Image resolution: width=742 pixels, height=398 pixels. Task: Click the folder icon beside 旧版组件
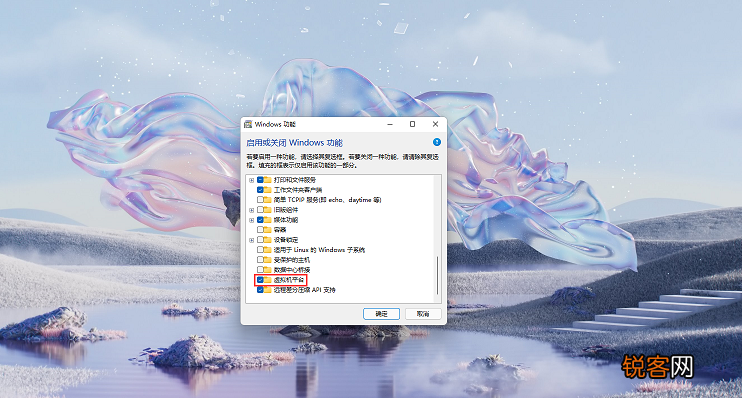pyautogui.click(x=268, y=210)
